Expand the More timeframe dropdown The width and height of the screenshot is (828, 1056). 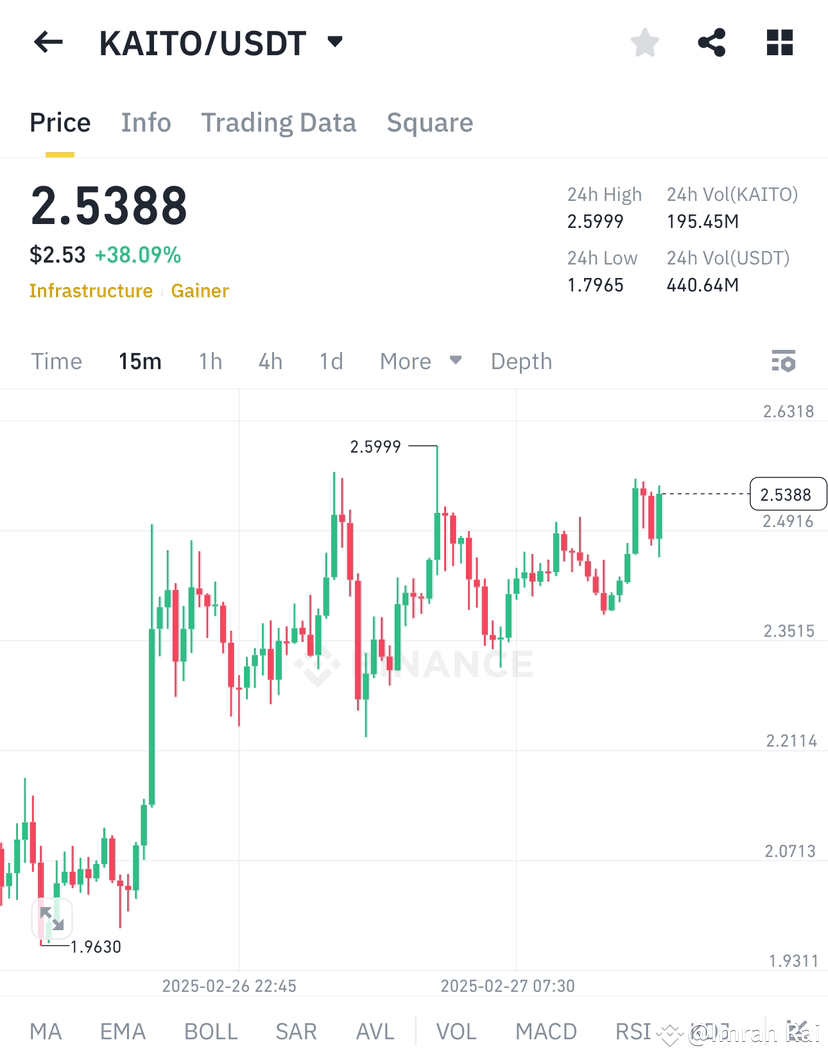pos(419,361)
